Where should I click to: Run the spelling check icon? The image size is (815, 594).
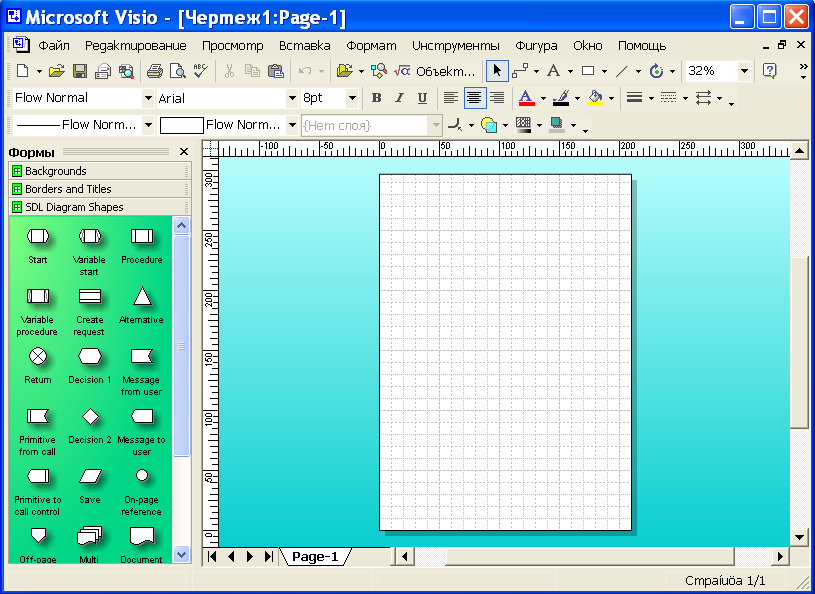point(201,71)
